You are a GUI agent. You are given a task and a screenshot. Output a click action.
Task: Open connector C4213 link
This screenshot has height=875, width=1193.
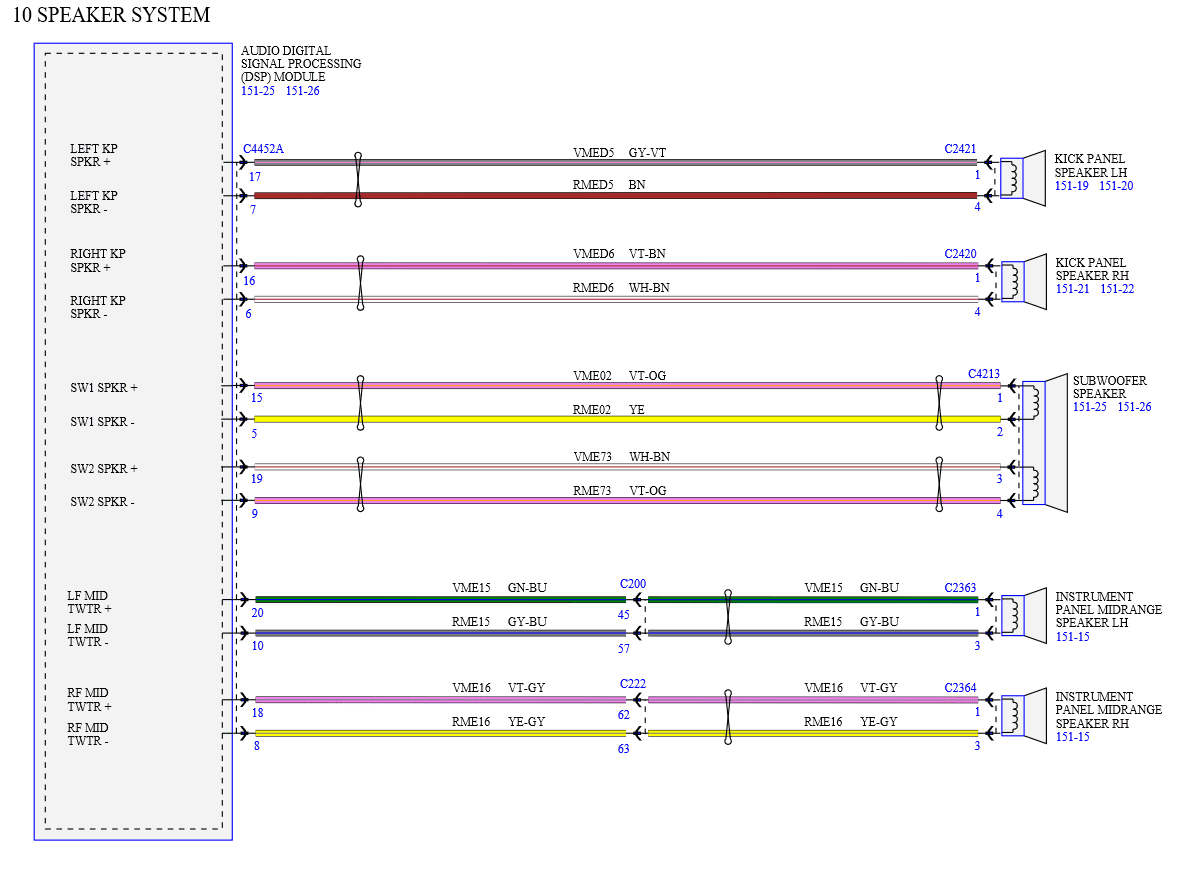tap(984, 374)
